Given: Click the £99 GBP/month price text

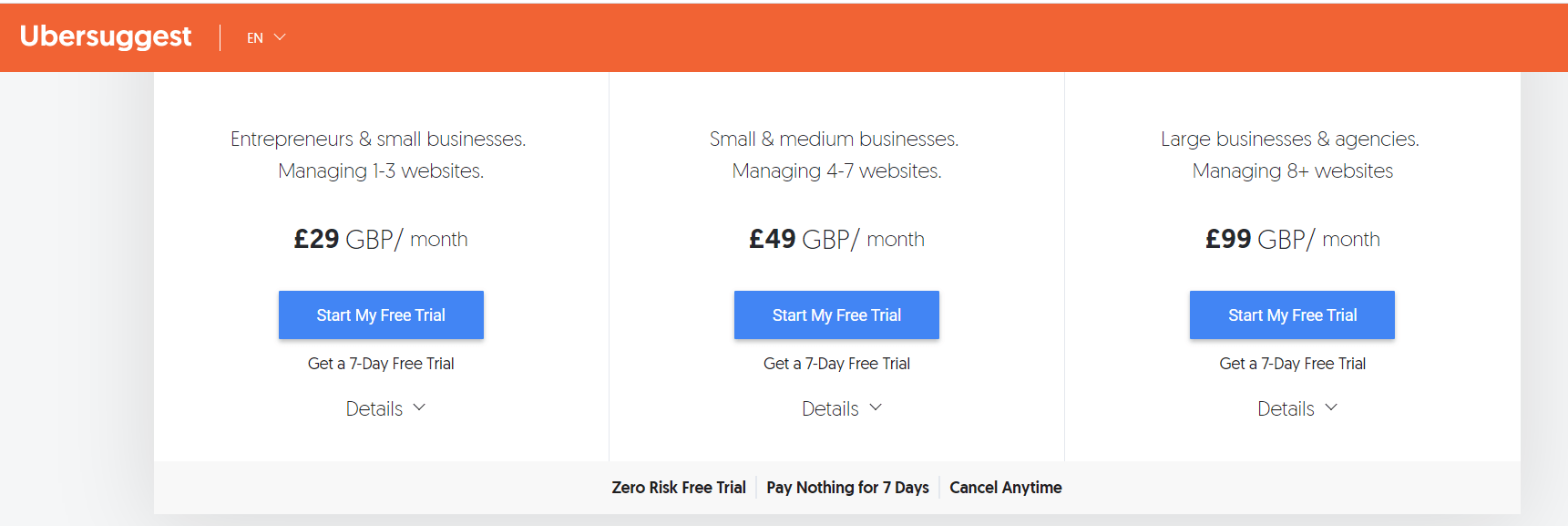Looking at the screenshot, I should click(1293, 239).
